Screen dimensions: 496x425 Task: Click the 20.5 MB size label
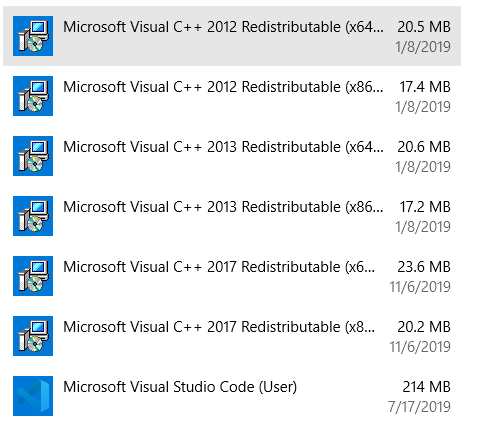coord(424,27)
